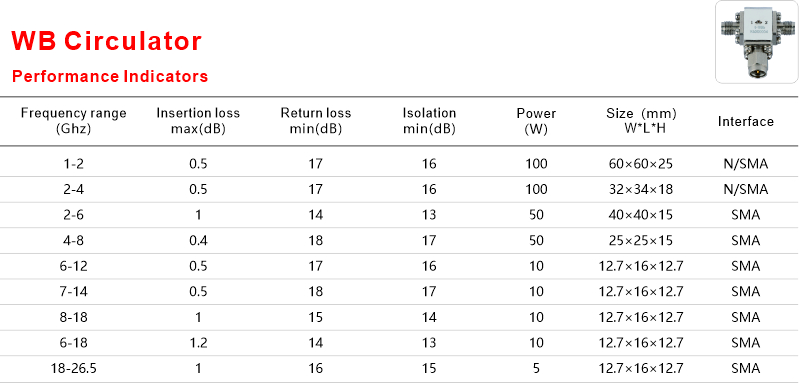Select the 7-14 frequency range cell

[x=73, y=291]
